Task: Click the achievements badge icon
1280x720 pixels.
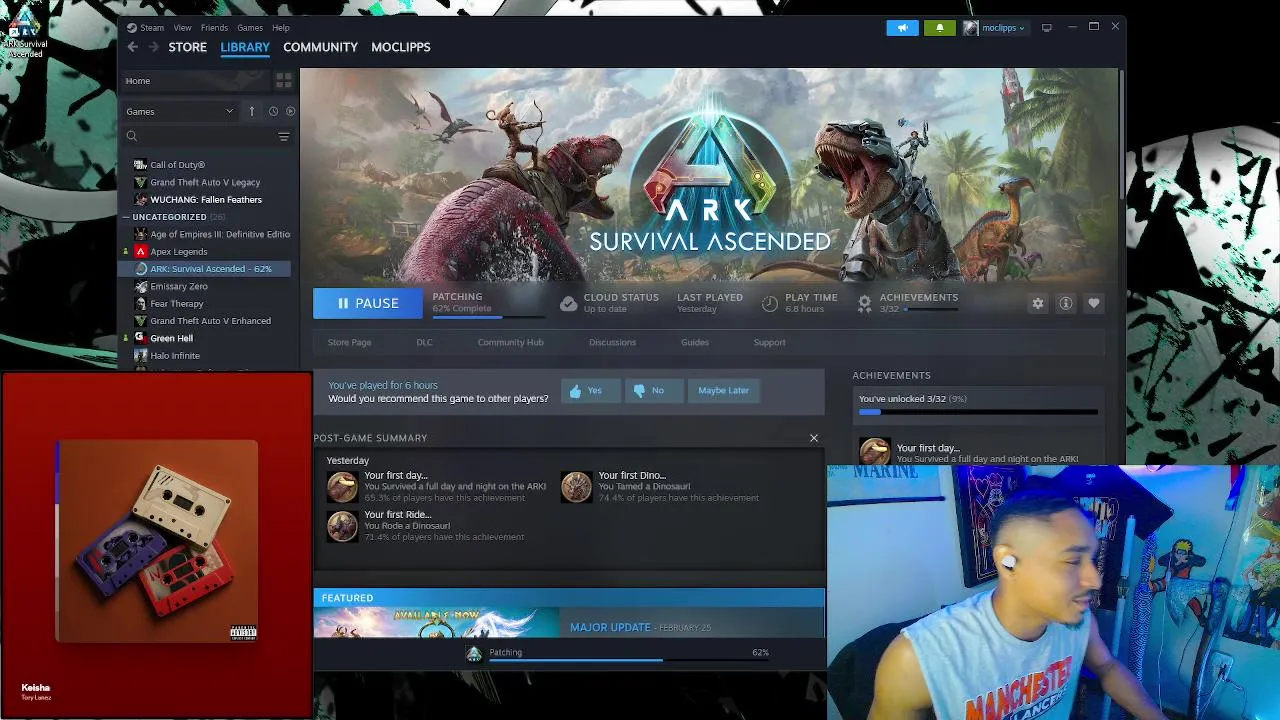Action: tap(864, 303)
